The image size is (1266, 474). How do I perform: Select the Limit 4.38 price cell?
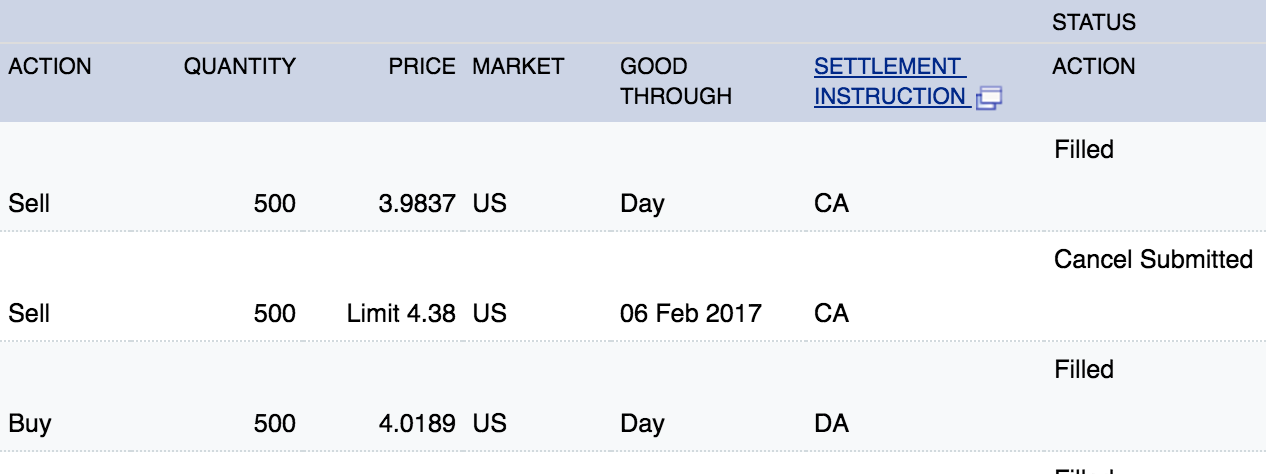pos(401,314)
